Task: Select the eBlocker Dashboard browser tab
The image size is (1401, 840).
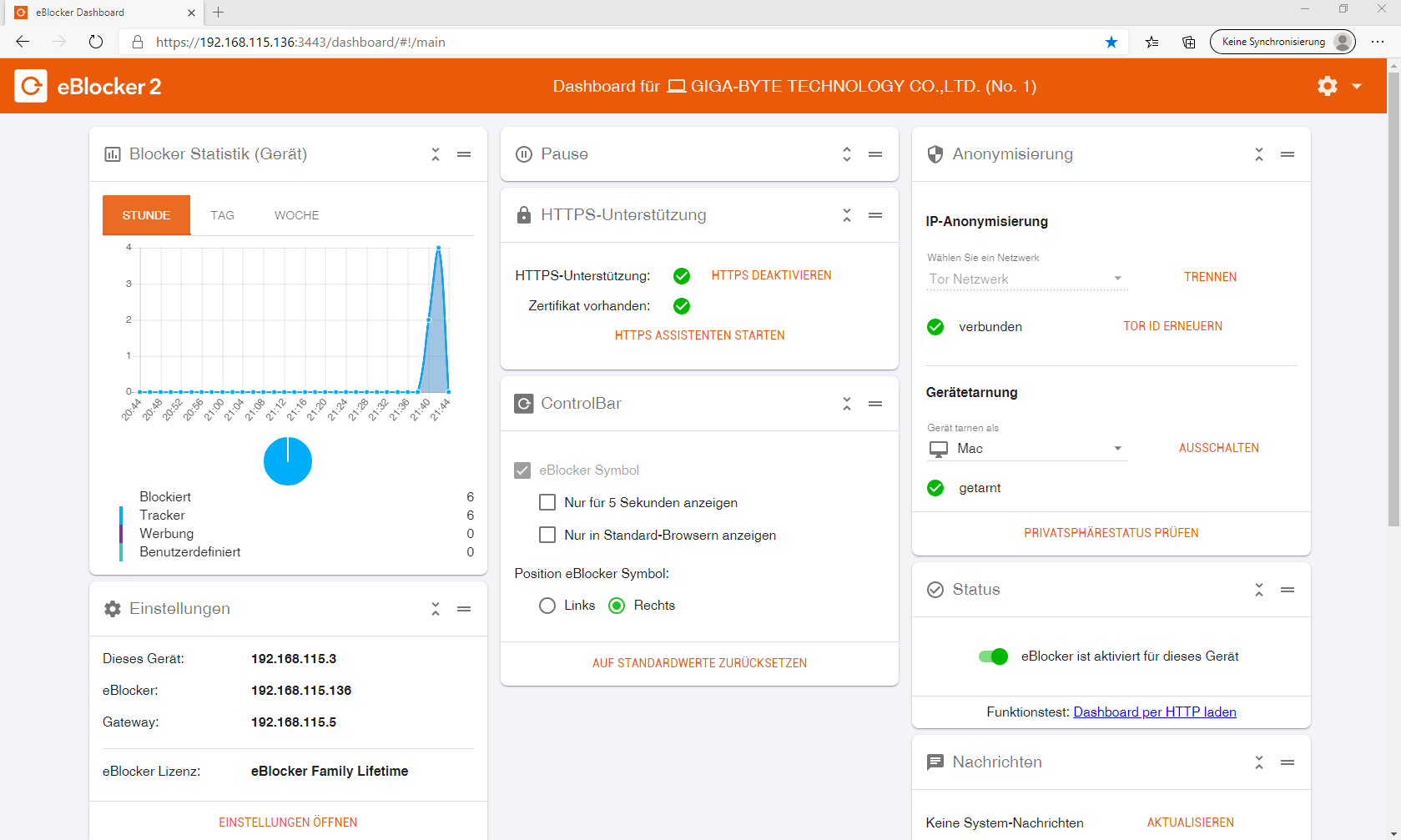Action: (x=104, y=13)
